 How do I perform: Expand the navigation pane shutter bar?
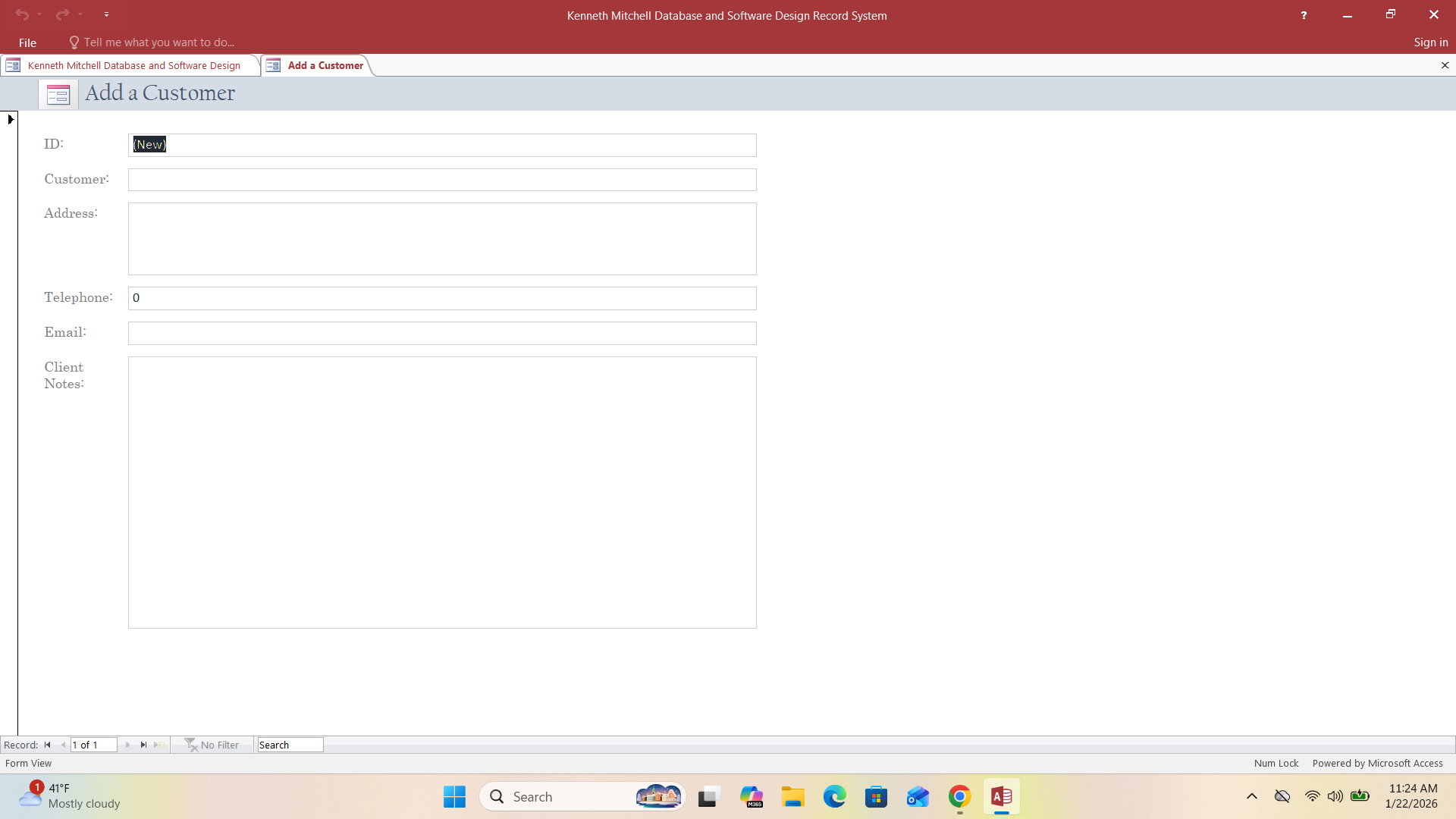10,119
